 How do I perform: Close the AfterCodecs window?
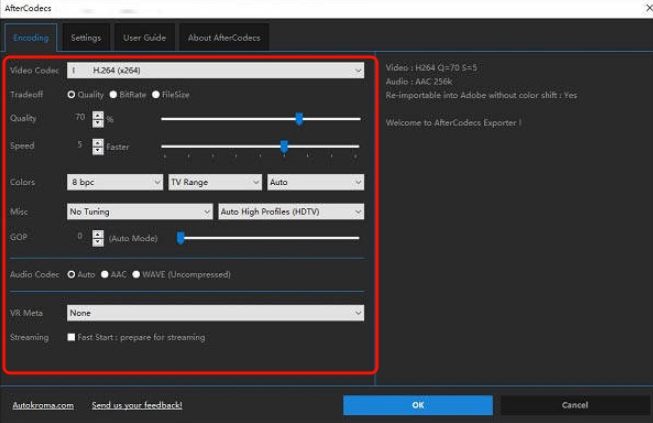[638, 9]
